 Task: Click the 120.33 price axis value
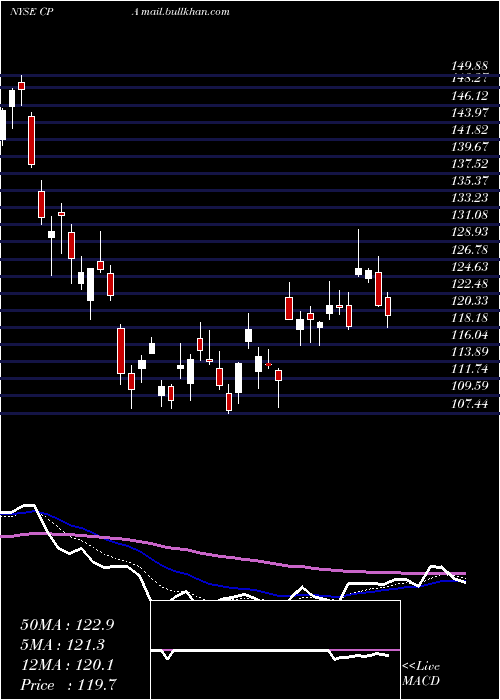(x=470, y=301)
